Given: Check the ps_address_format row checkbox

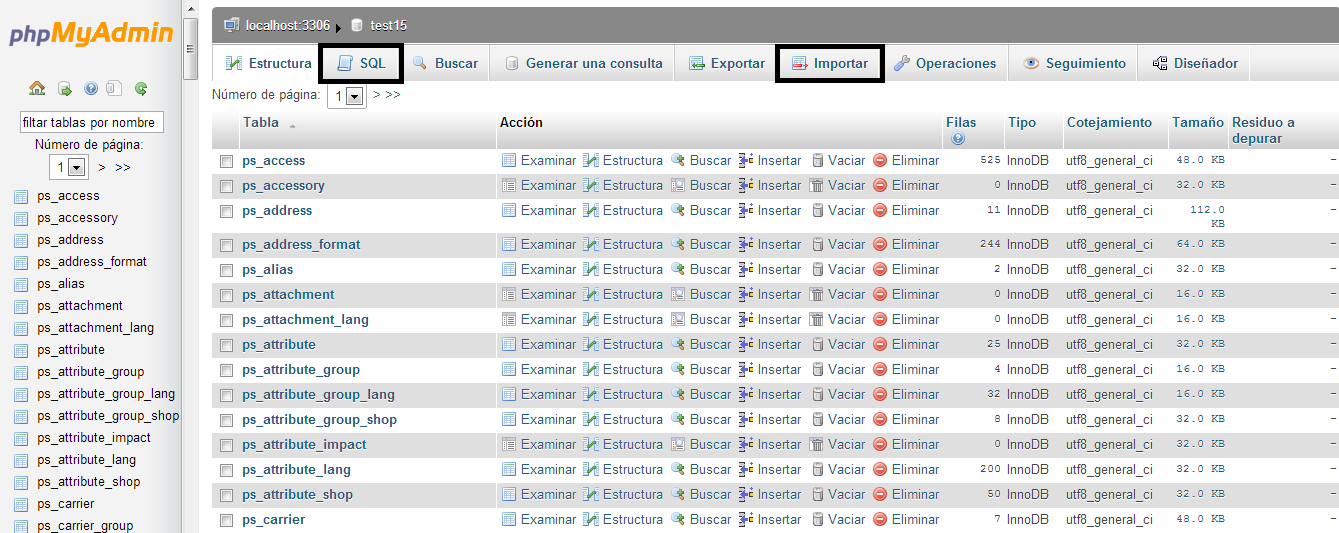Looking at the screenshot, I should [x=226, y=245].
